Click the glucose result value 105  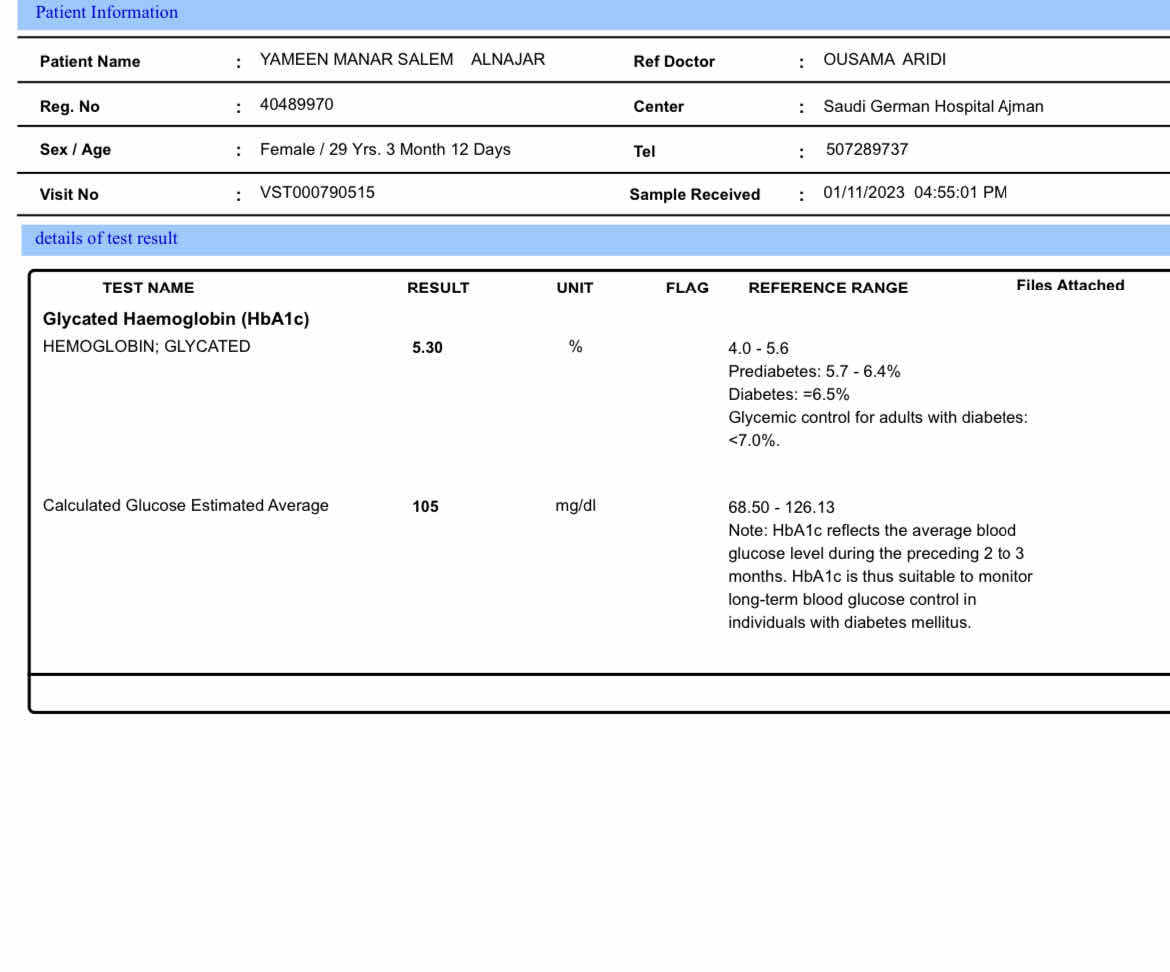(425, 507)
